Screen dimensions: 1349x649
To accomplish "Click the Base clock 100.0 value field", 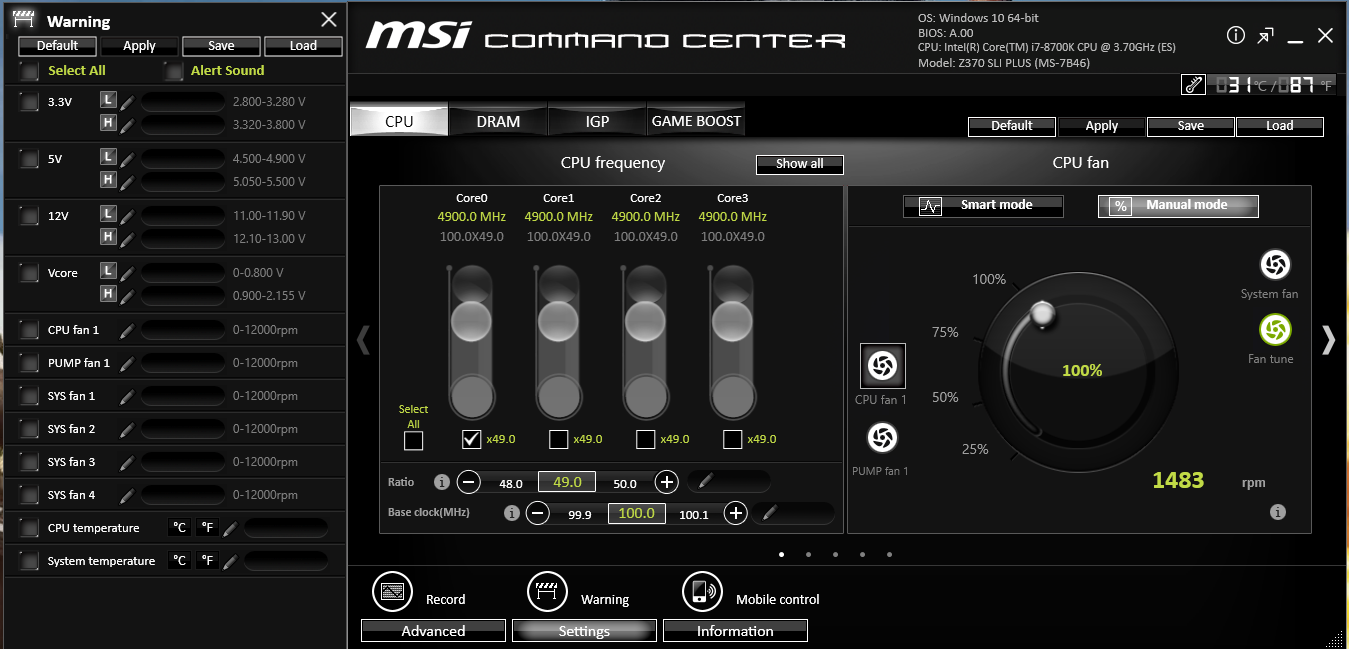I will tap(636, 513).
